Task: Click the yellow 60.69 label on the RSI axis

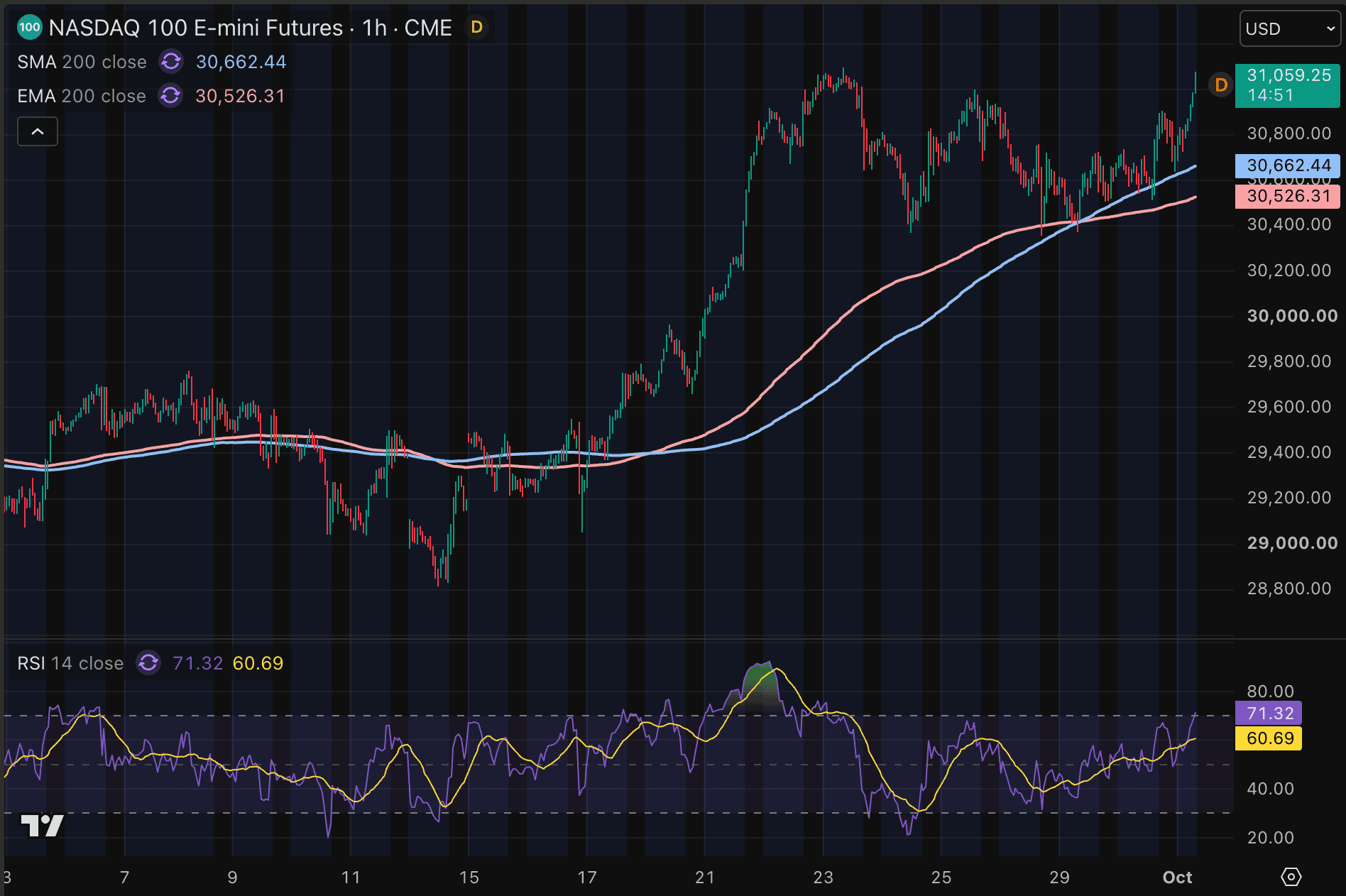Action: [x=1269, y=738]
